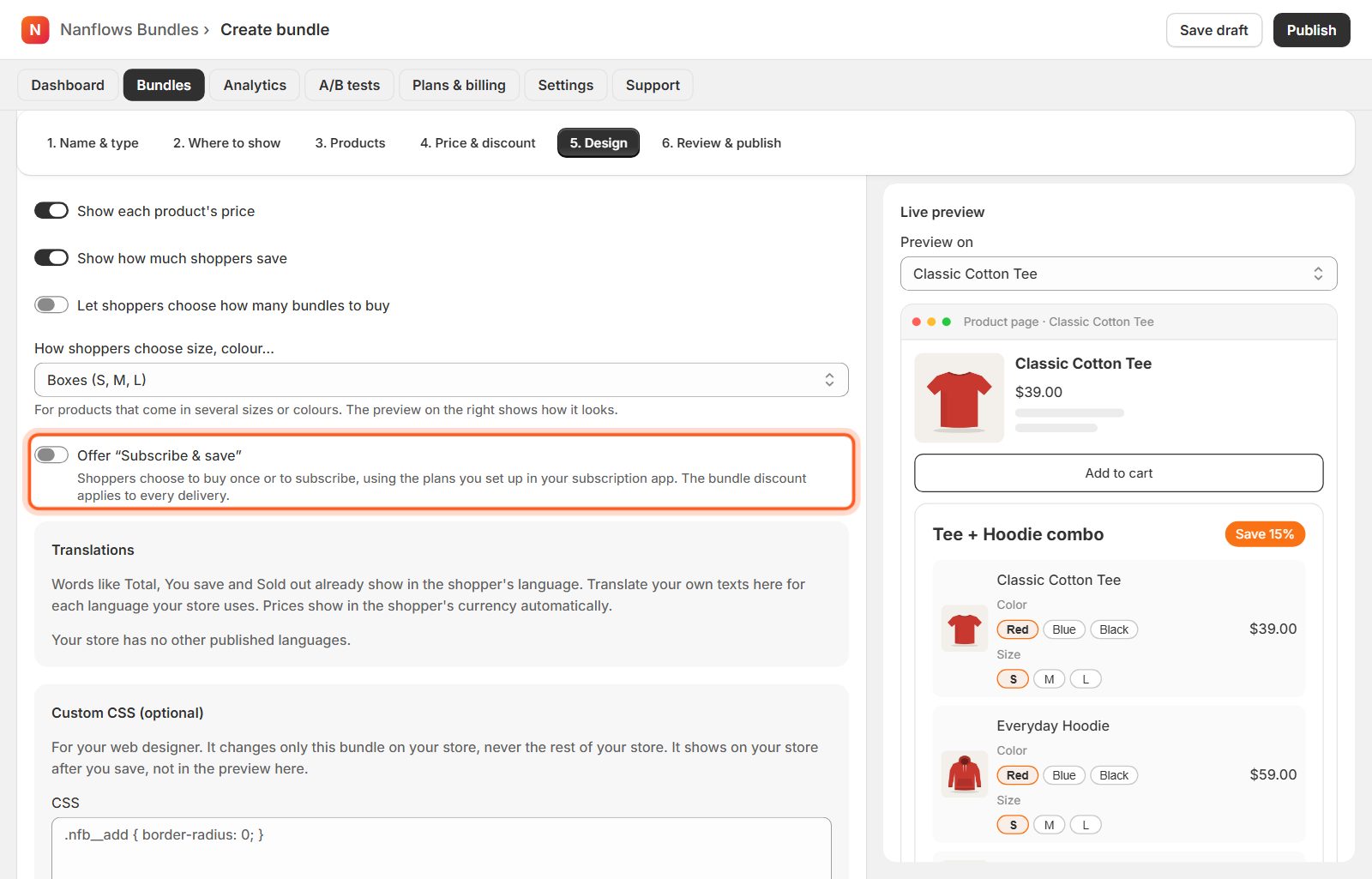1372x879 pixels.
Task: Click the breadcrumb chevron after Nanflows Bundles
Action: point(207,30)
